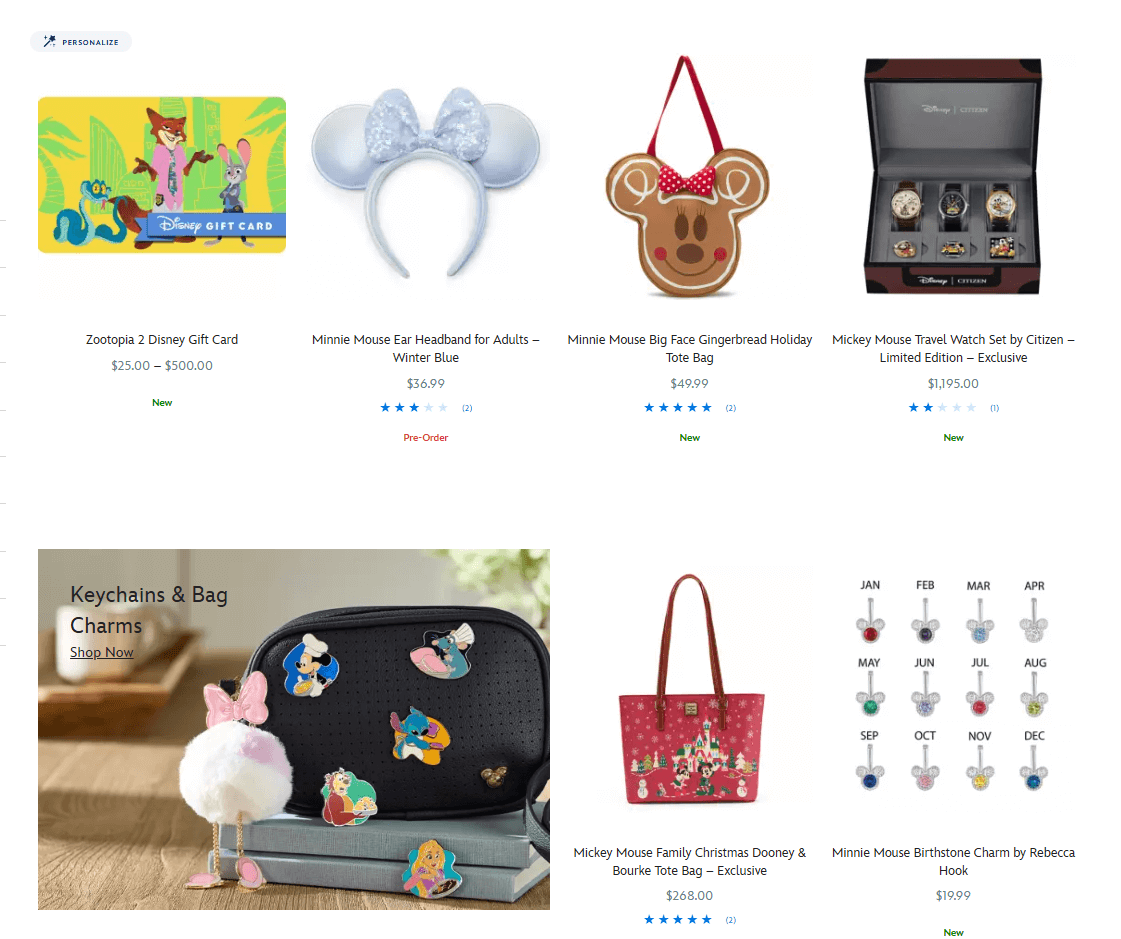Open the Keychains & Bag Charms banner image
The image size is (1121, 939).
(294, 729)
